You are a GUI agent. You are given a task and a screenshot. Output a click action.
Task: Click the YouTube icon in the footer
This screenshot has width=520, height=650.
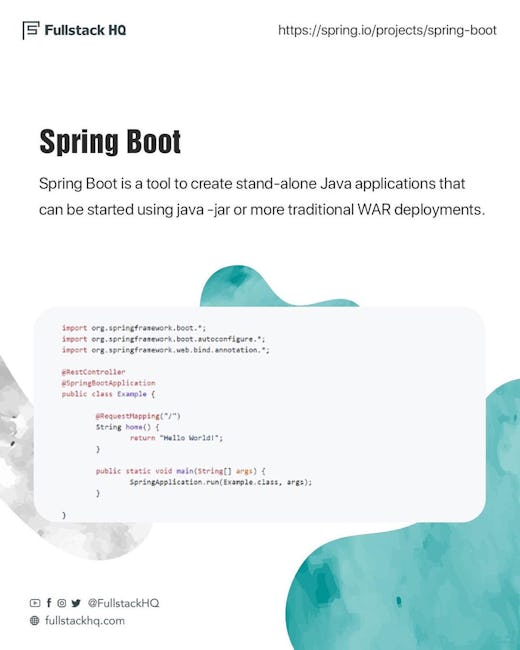[35, 603]
